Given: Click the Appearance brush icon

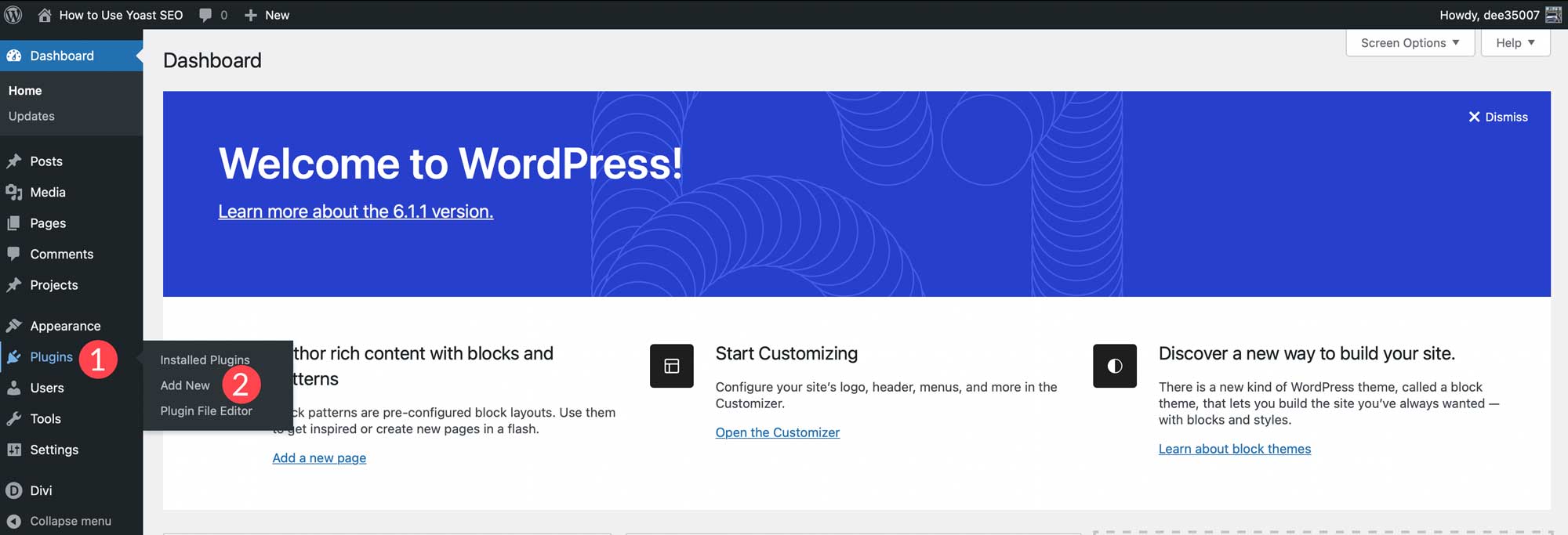Looking at the screenshot, I should [14, 326].
